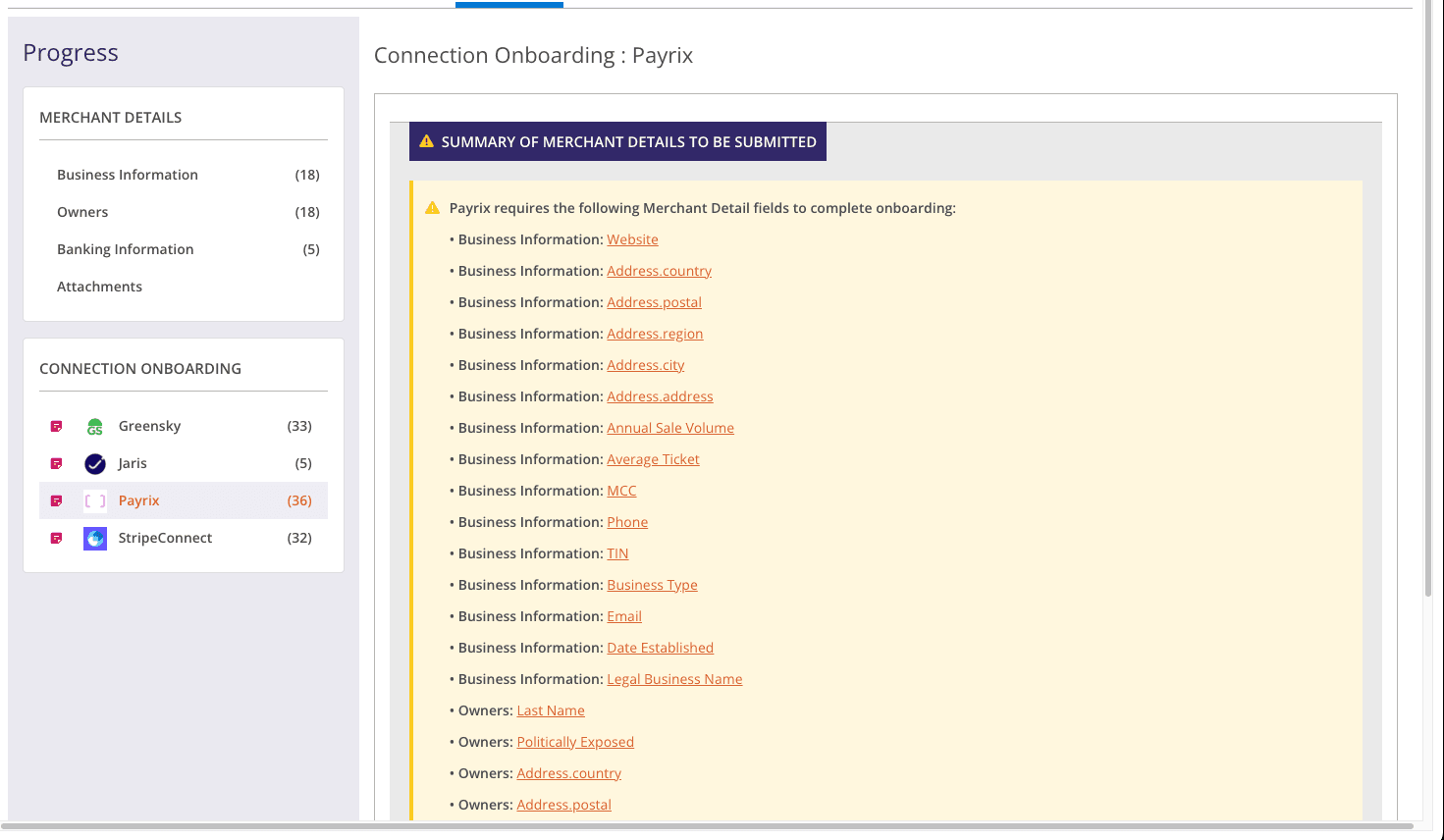Click warning icon beside Payrix requires message

(x=432, y=208)
